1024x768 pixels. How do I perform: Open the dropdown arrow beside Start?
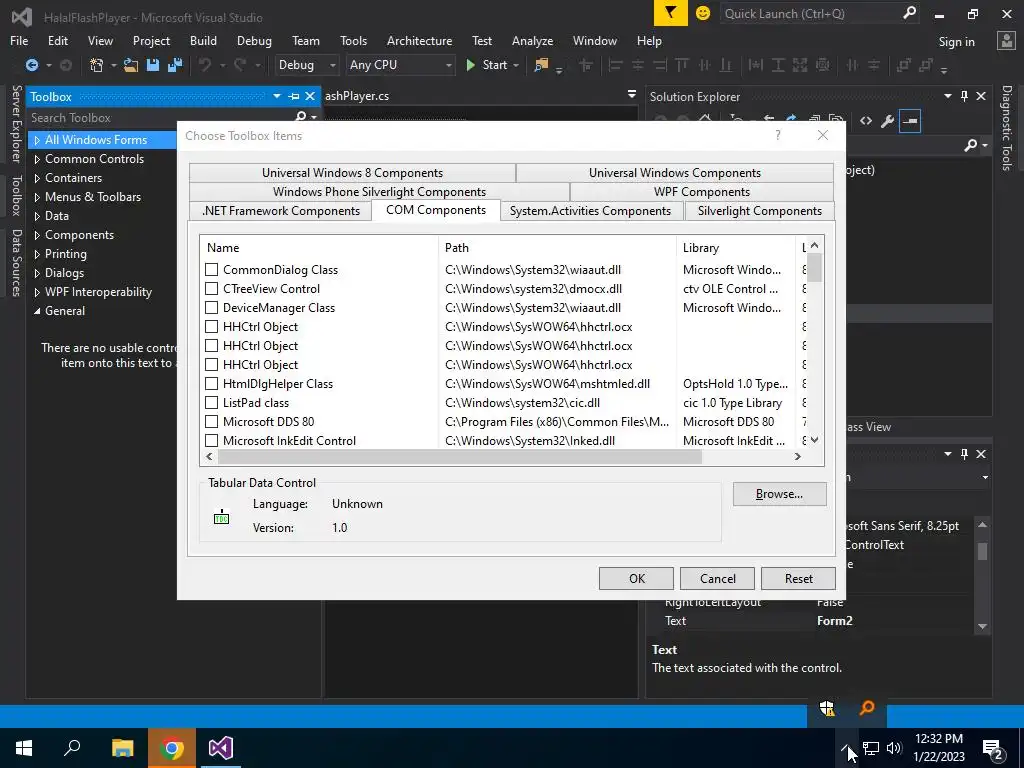click(516, 65)
